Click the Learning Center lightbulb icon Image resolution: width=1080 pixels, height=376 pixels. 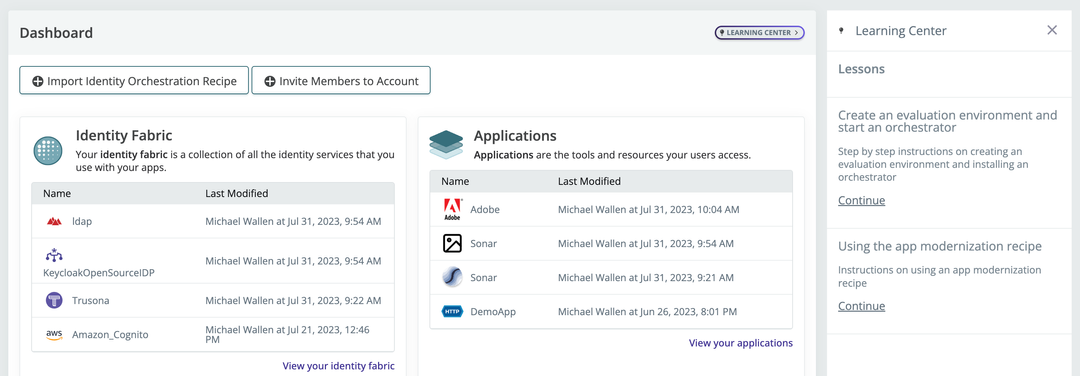click(841, 31)
